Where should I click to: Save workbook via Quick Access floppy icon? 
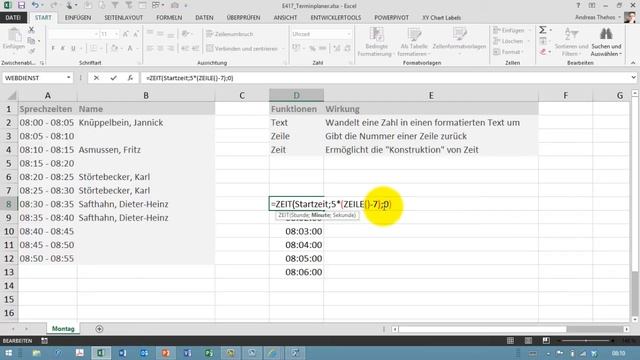coord(21,5)
